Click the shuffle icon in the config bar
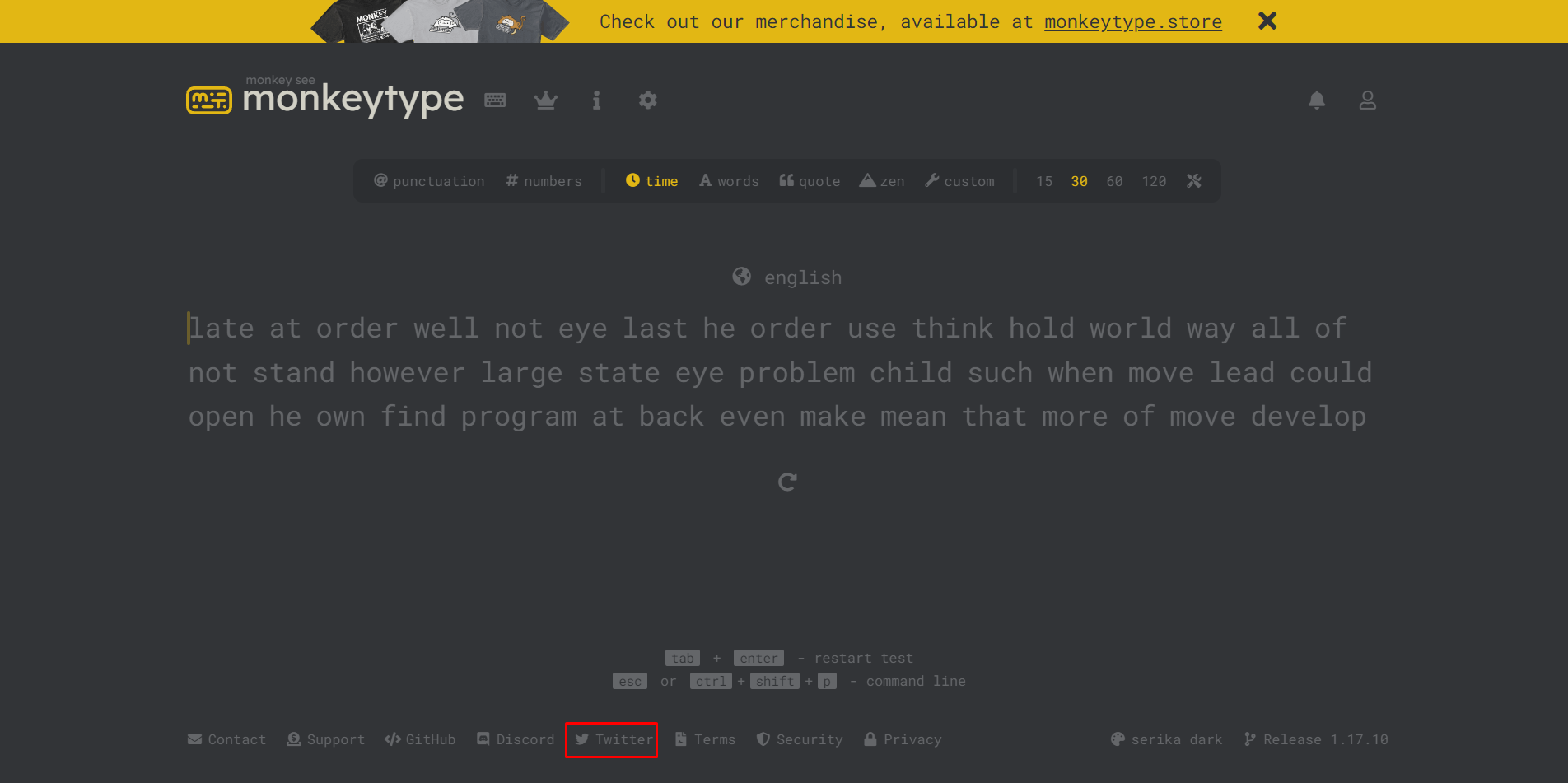Viewport: 1568px width, 783px height. point(1193,180)
